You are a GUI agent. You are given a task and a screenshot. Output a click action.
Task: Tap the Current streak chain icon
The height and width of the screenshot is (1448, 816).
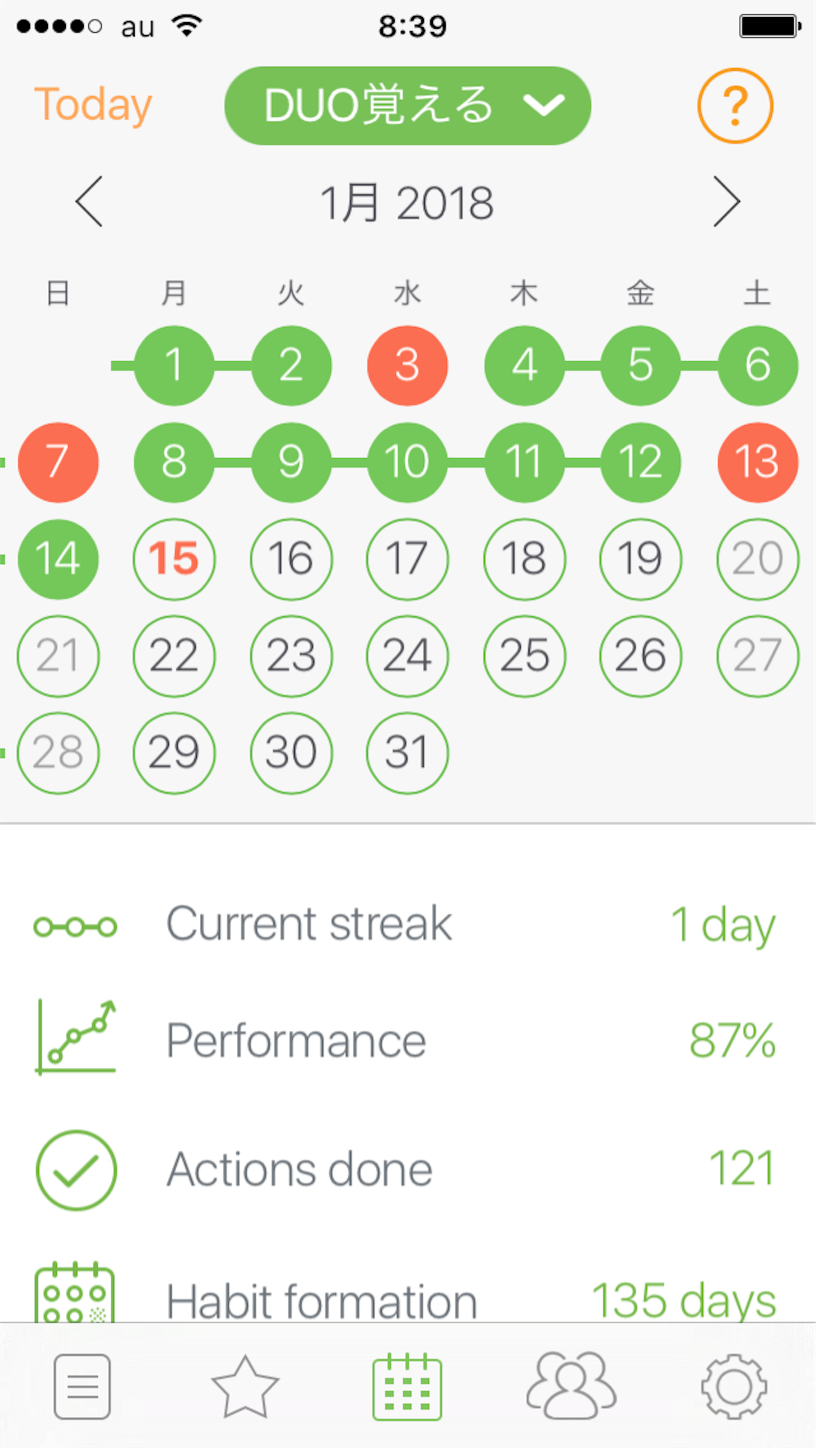click(75, 927)
